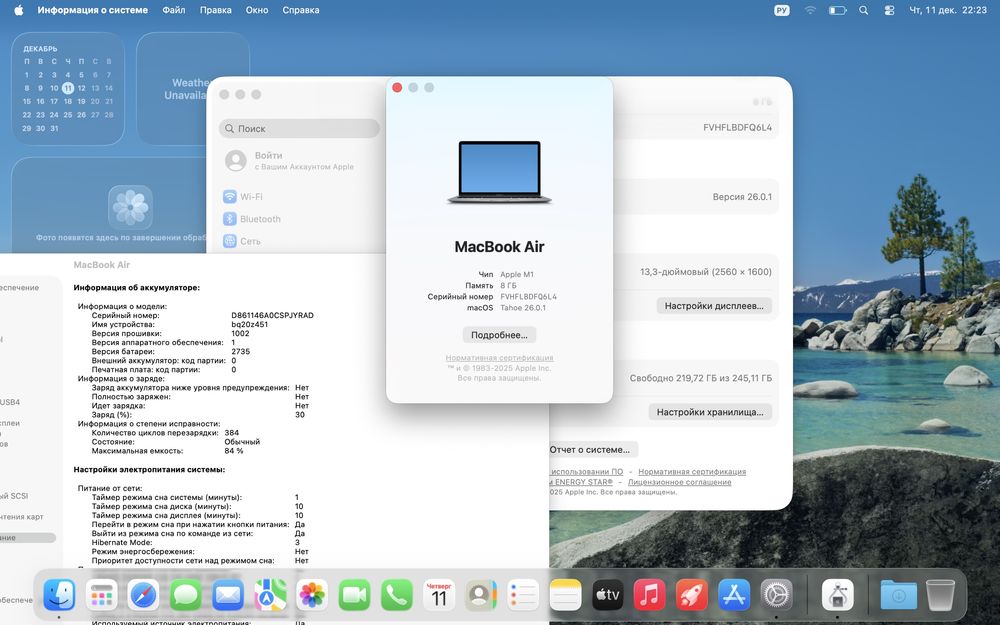This screenshot has width=1000, height=625.
Task: Open System Settings from the Dock
Action: coord(776,595)
